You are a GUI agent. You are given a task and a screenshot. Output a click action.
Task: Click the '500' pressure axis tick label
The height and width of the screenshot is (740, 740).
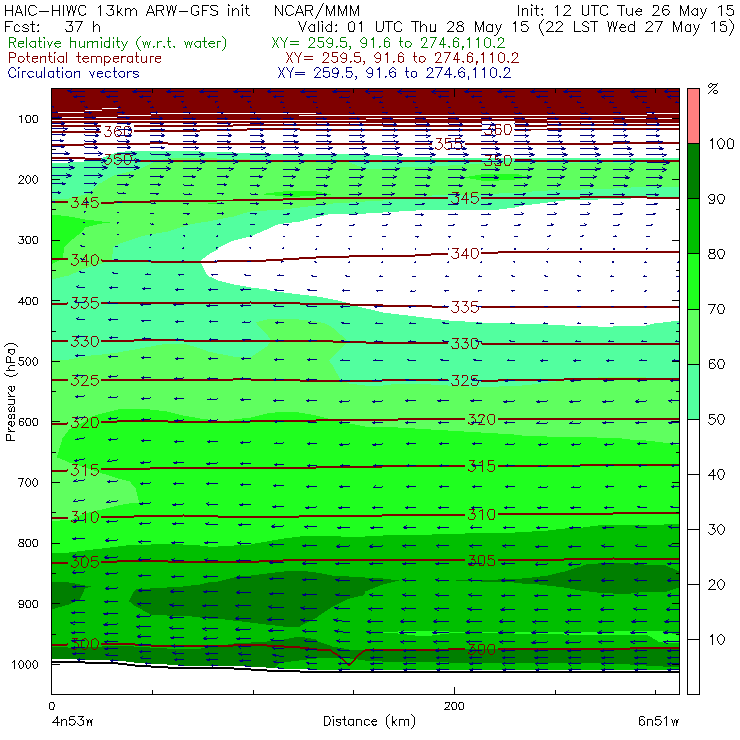28,362
